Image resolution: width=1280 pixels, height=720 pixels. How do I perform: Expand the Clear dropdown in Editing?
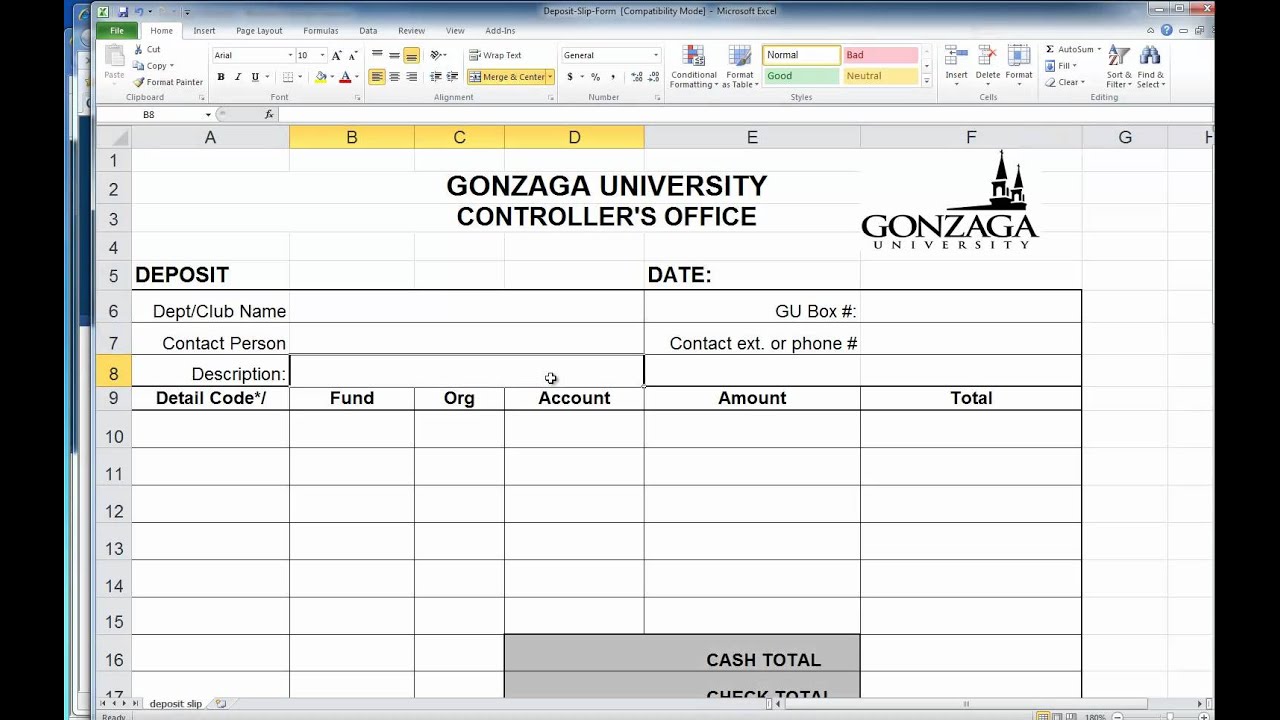[1083, 82]
